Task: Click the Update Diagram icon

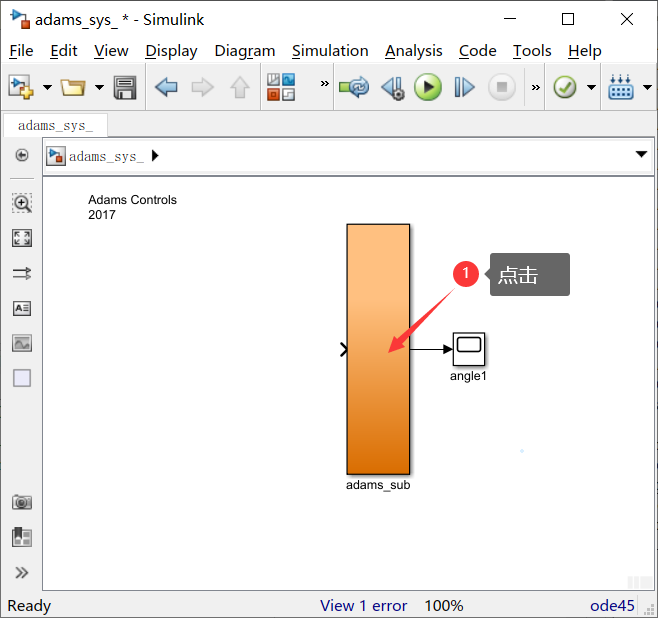Action: pyautogui.click(x=354, y=87)
